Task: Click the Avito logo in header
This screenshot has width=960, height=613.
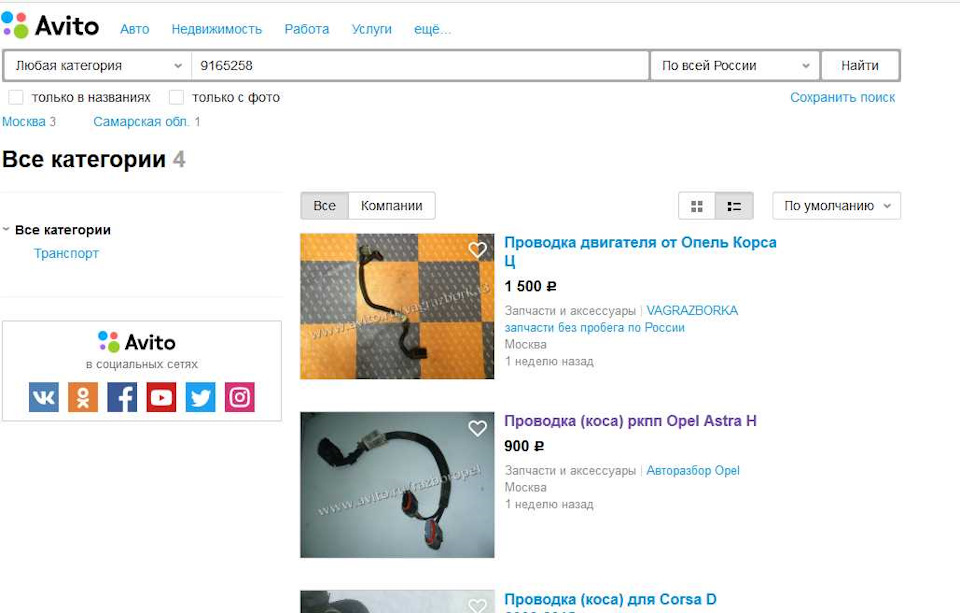Action: click(x=51, y=26)
